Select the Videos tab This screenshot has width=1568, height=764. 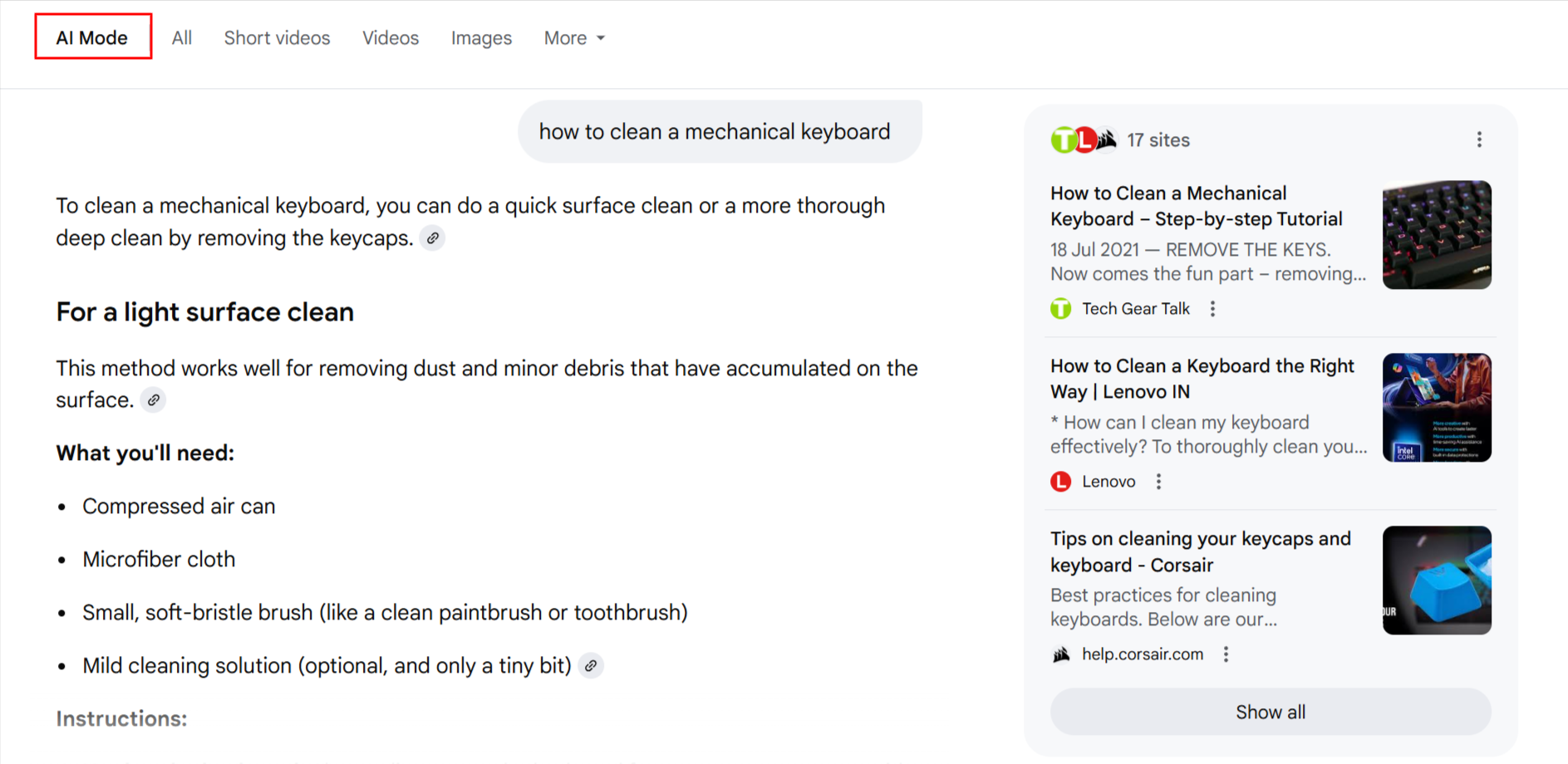coord(391,38)
